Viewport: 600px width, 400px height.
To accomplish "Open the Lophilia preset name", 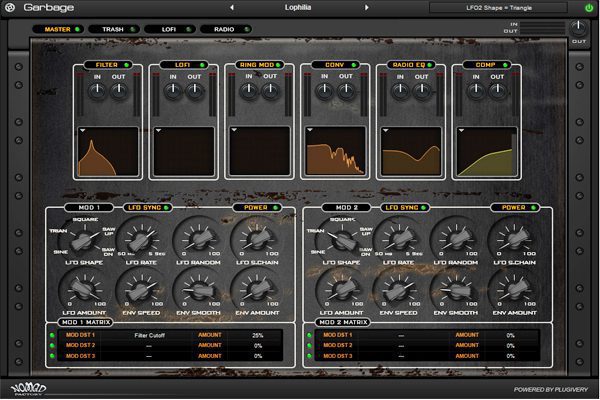I will 298,7.
